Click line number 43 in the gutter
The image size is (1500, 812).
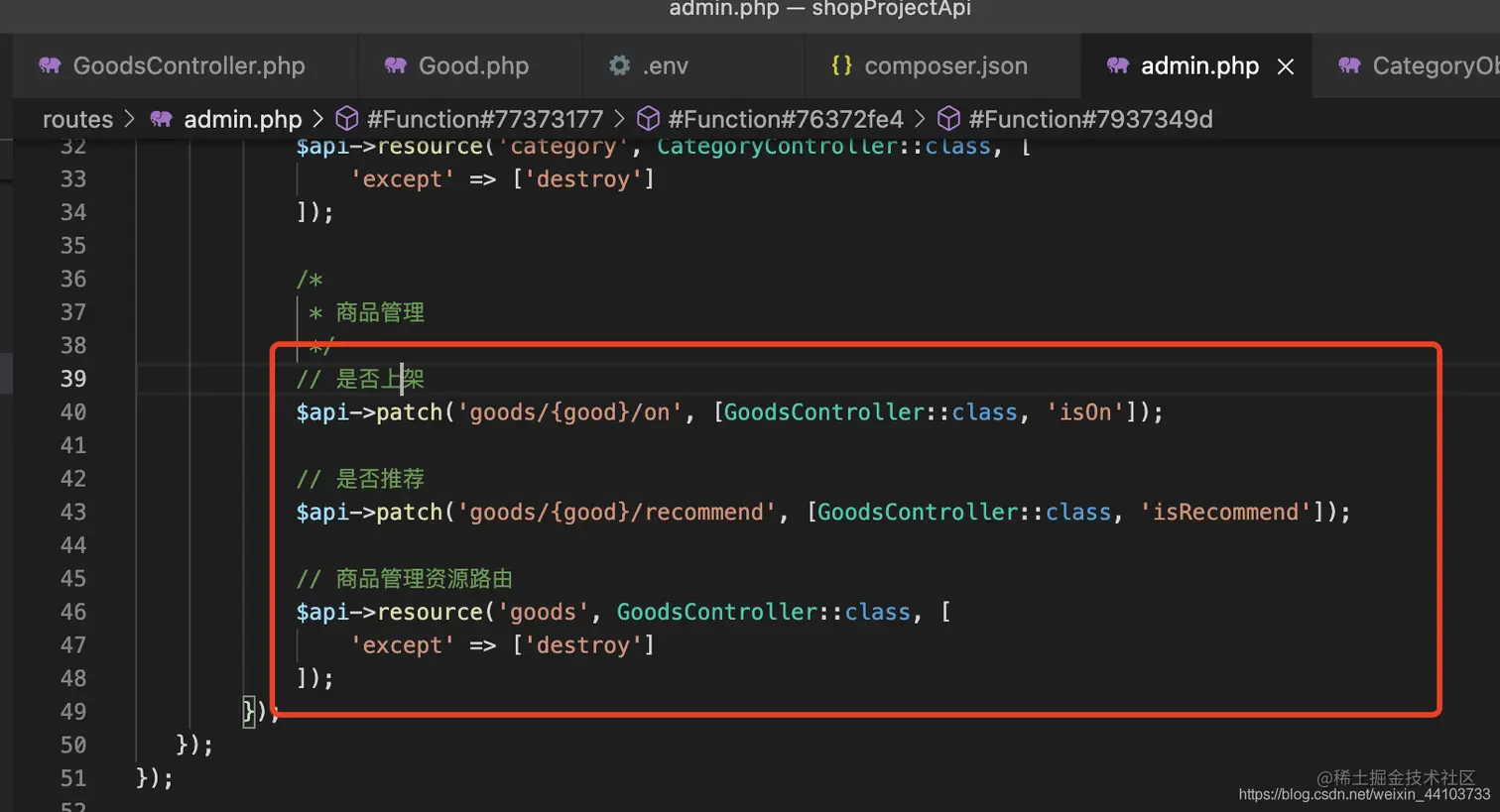73,513
